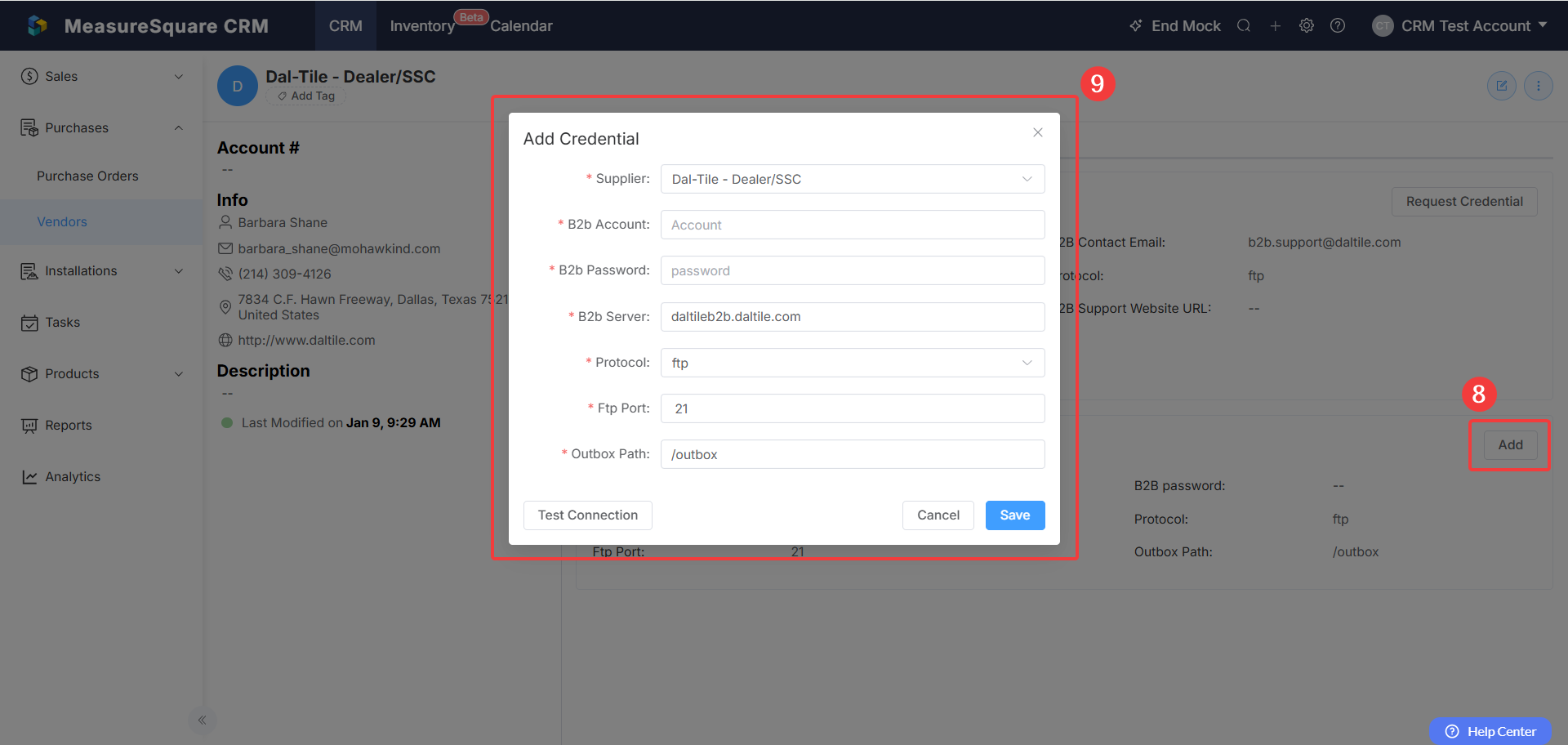Click the Installations icon in sidebar
1568x745 pixels.
tap(29, 271)
